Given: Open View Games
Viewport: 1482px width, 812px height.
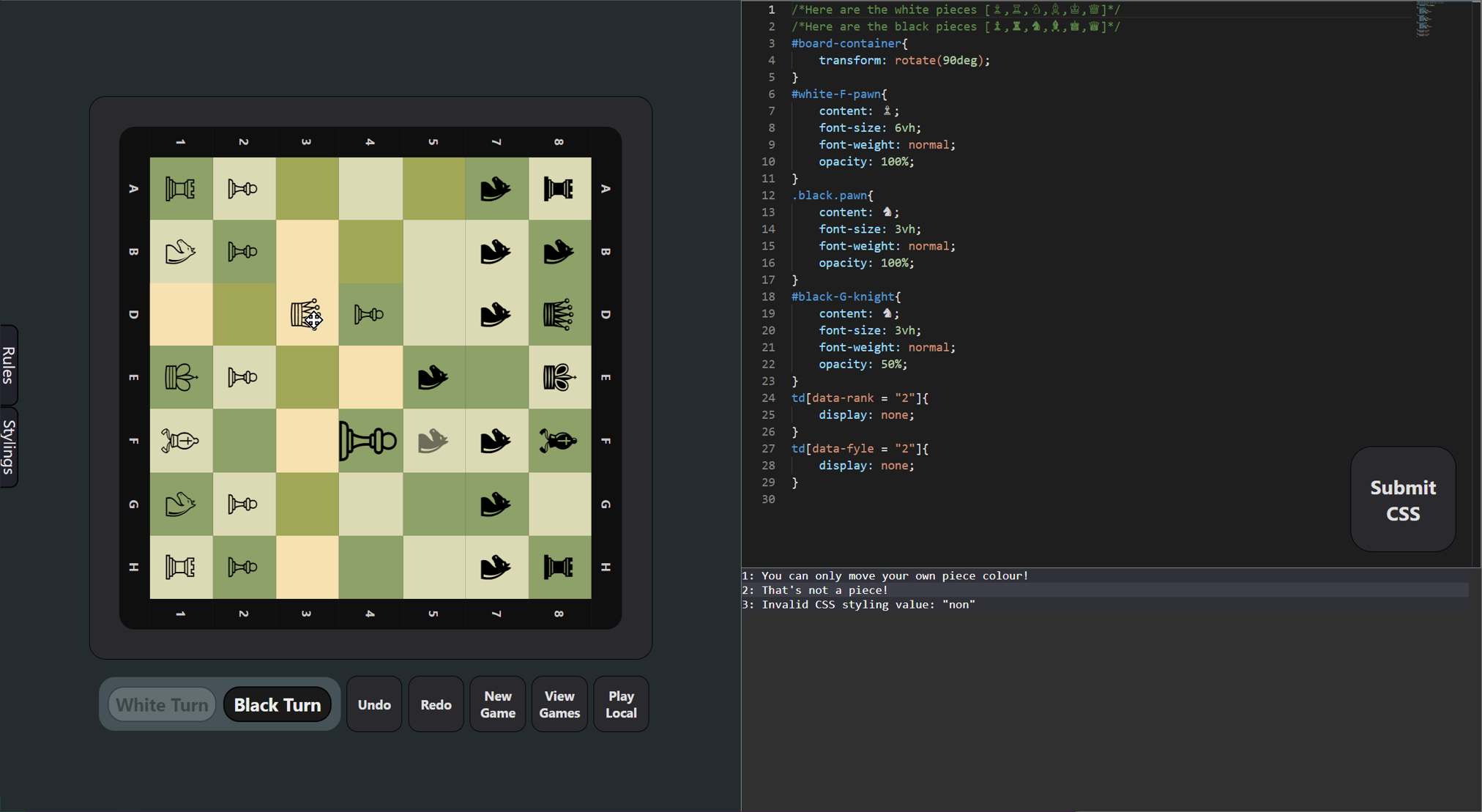Looking at the screenshot, I should coord(559,704).
